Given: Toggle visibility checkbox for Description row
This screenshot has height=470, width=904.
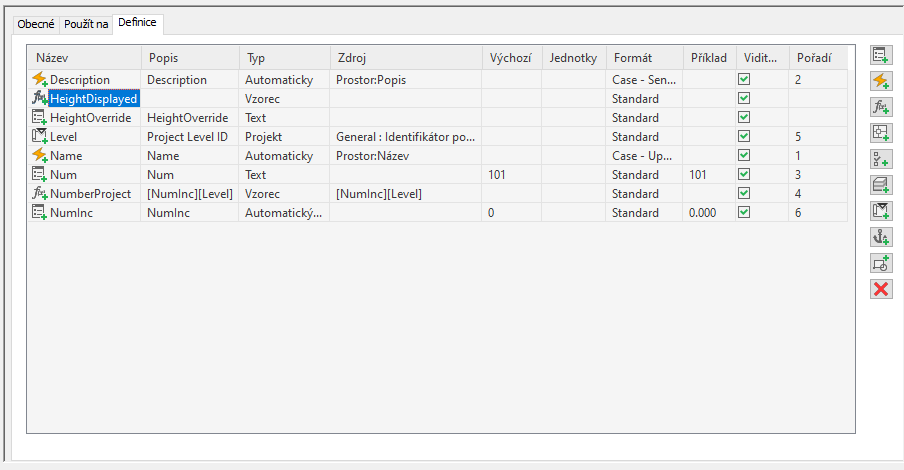Looking at the screenshot, I should [743, 80].
